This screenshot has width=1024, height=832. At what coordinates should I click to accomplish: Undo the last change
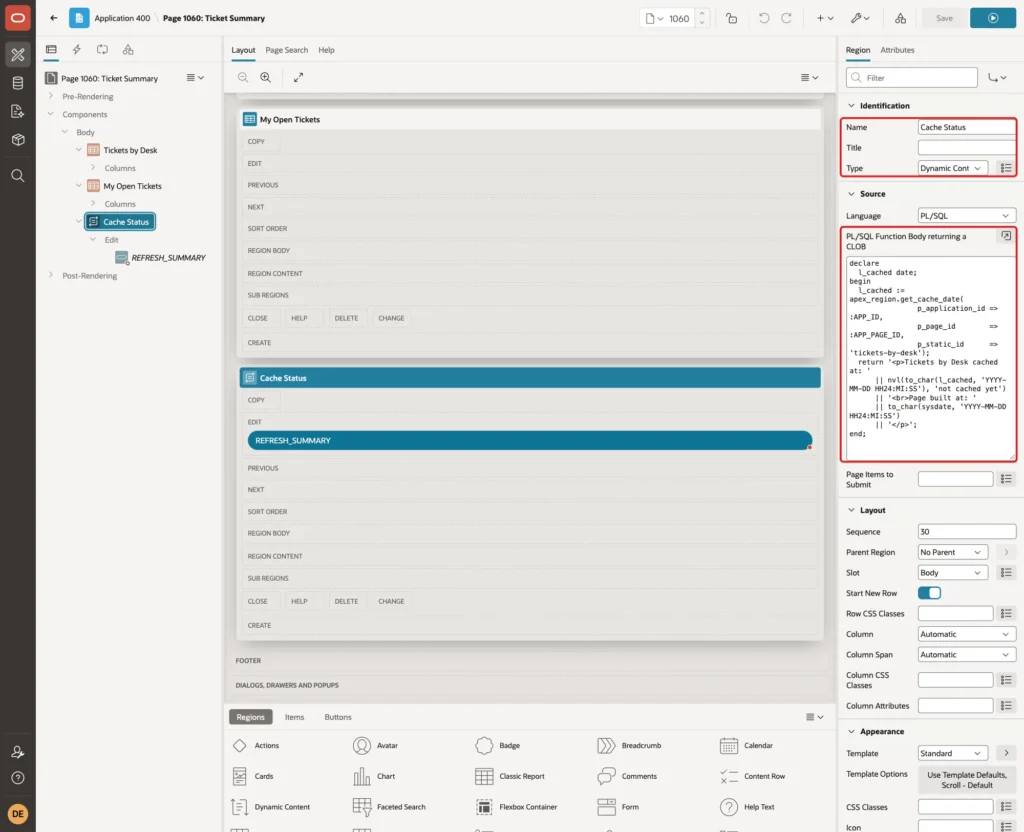tap(763, 18)
